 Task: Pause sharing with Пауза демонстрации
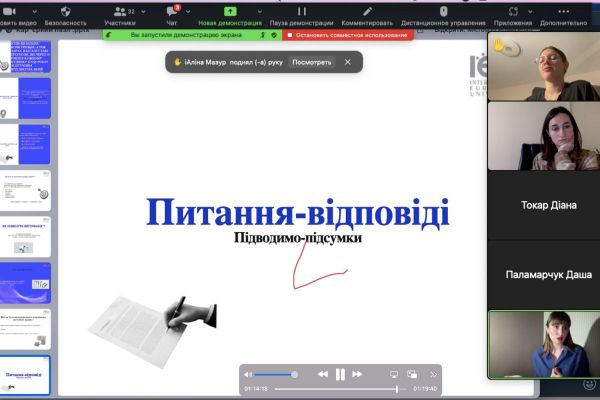303,13
